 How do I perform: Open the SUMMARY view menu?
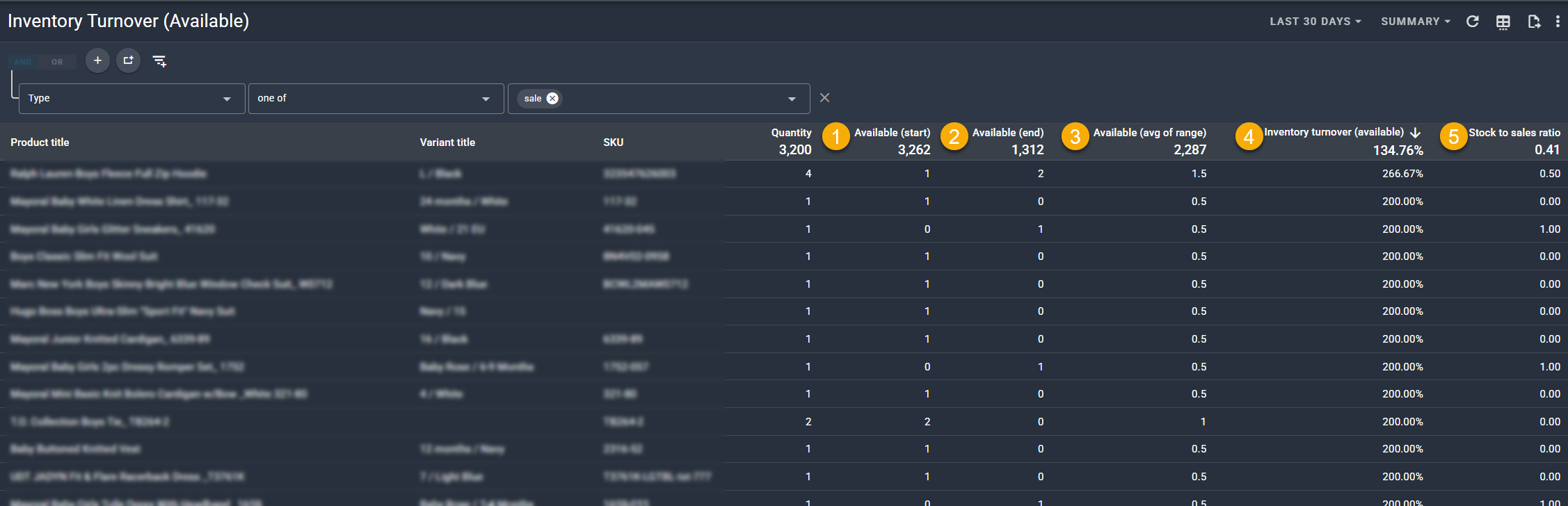pos(1415,22)
